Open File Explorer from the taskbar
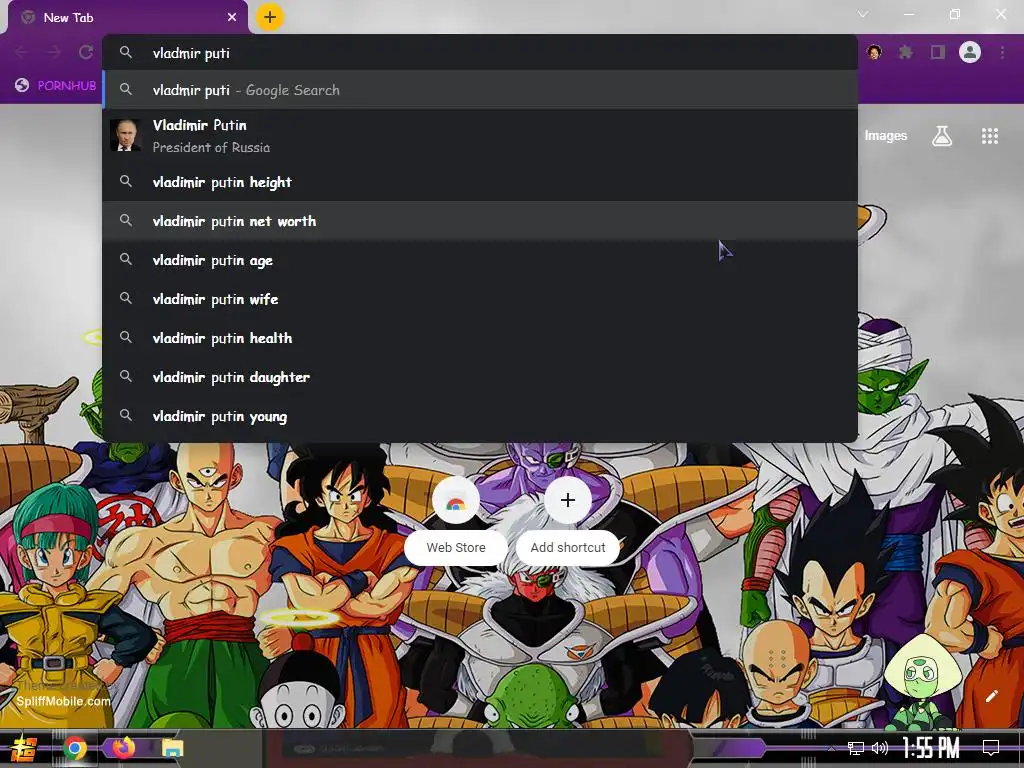This screenshot has width=1024, height=768. tap(172, 748)
